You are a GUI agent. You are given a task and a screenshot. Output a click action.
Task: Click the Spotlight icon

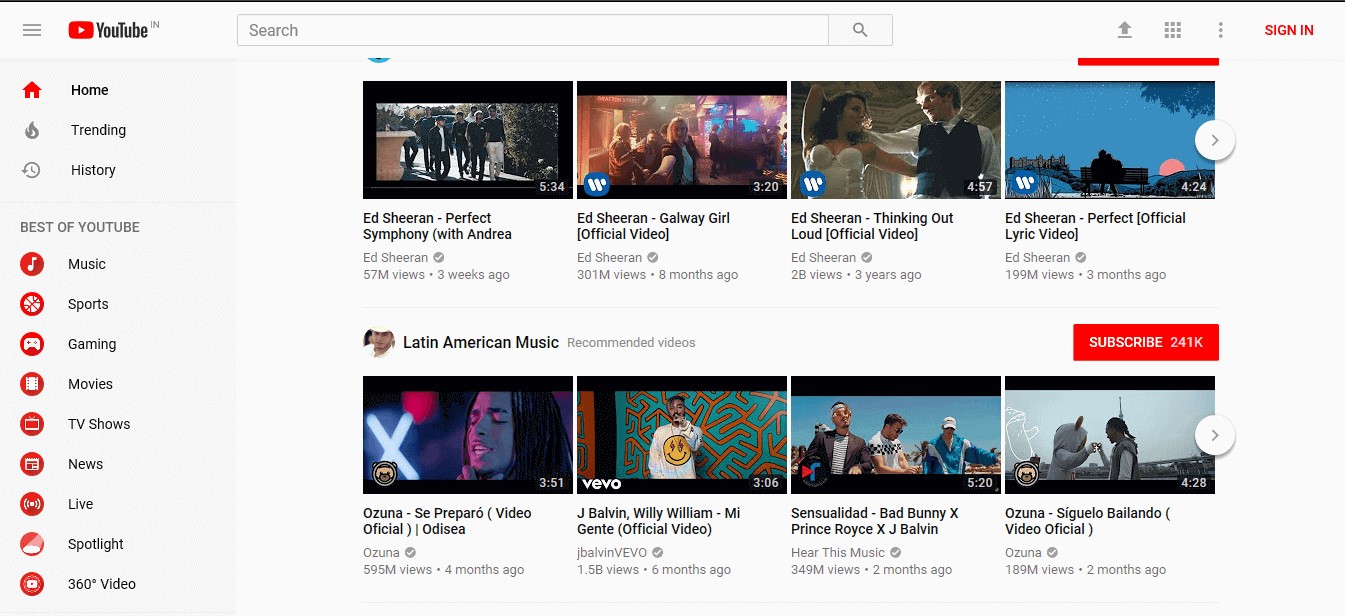click(32, 544)
